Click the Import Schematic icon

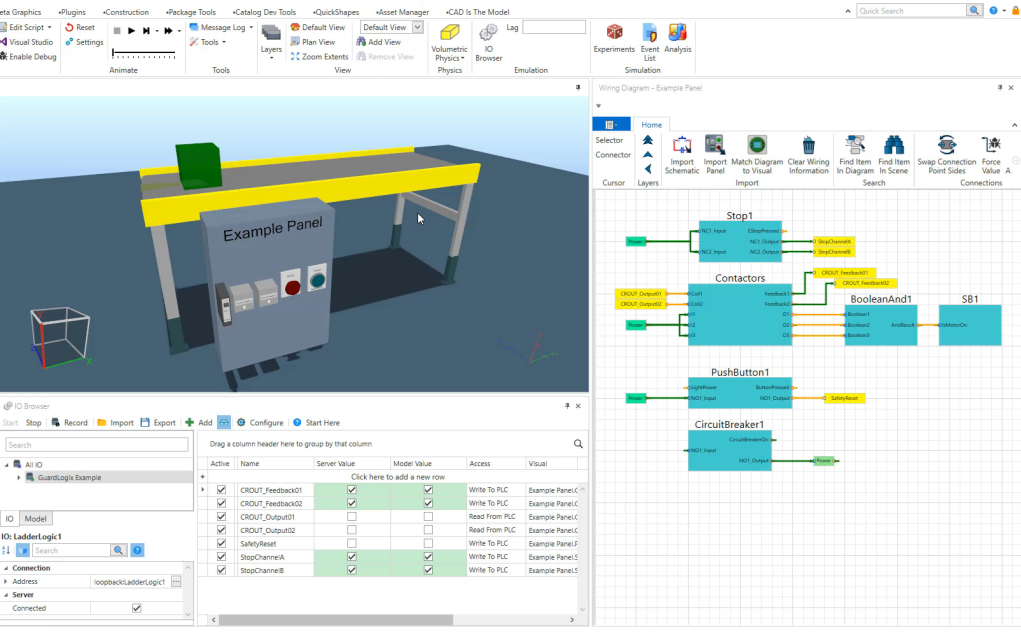(x=681, y=146)
